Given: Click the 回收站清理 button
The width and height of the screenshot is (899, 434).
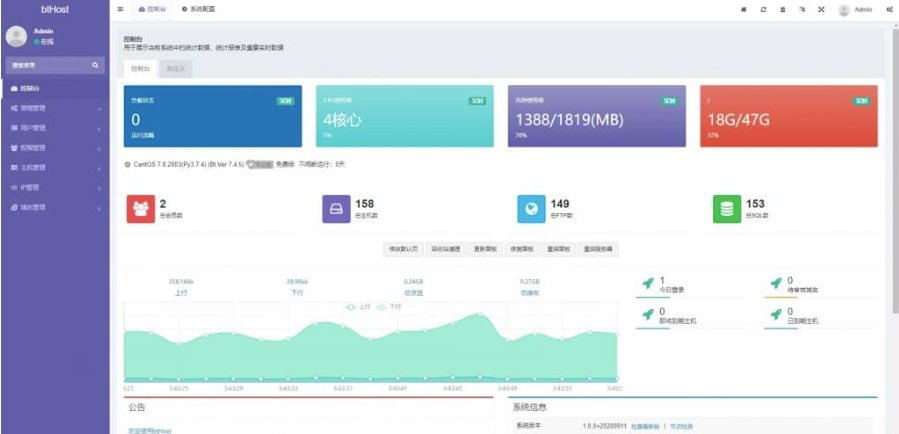Looking at the screenshot, I should 446,248.
